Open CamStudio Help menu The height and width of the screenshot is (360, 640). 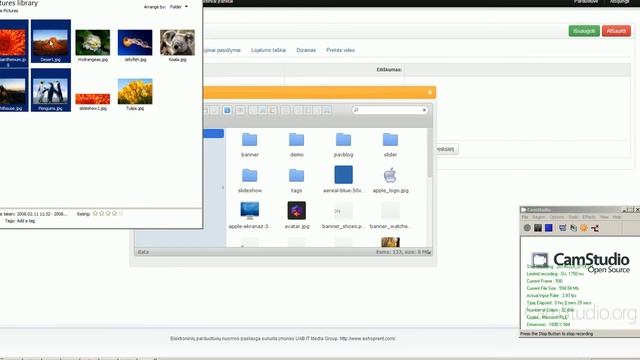pyautogui.click(x=617, y=217)
